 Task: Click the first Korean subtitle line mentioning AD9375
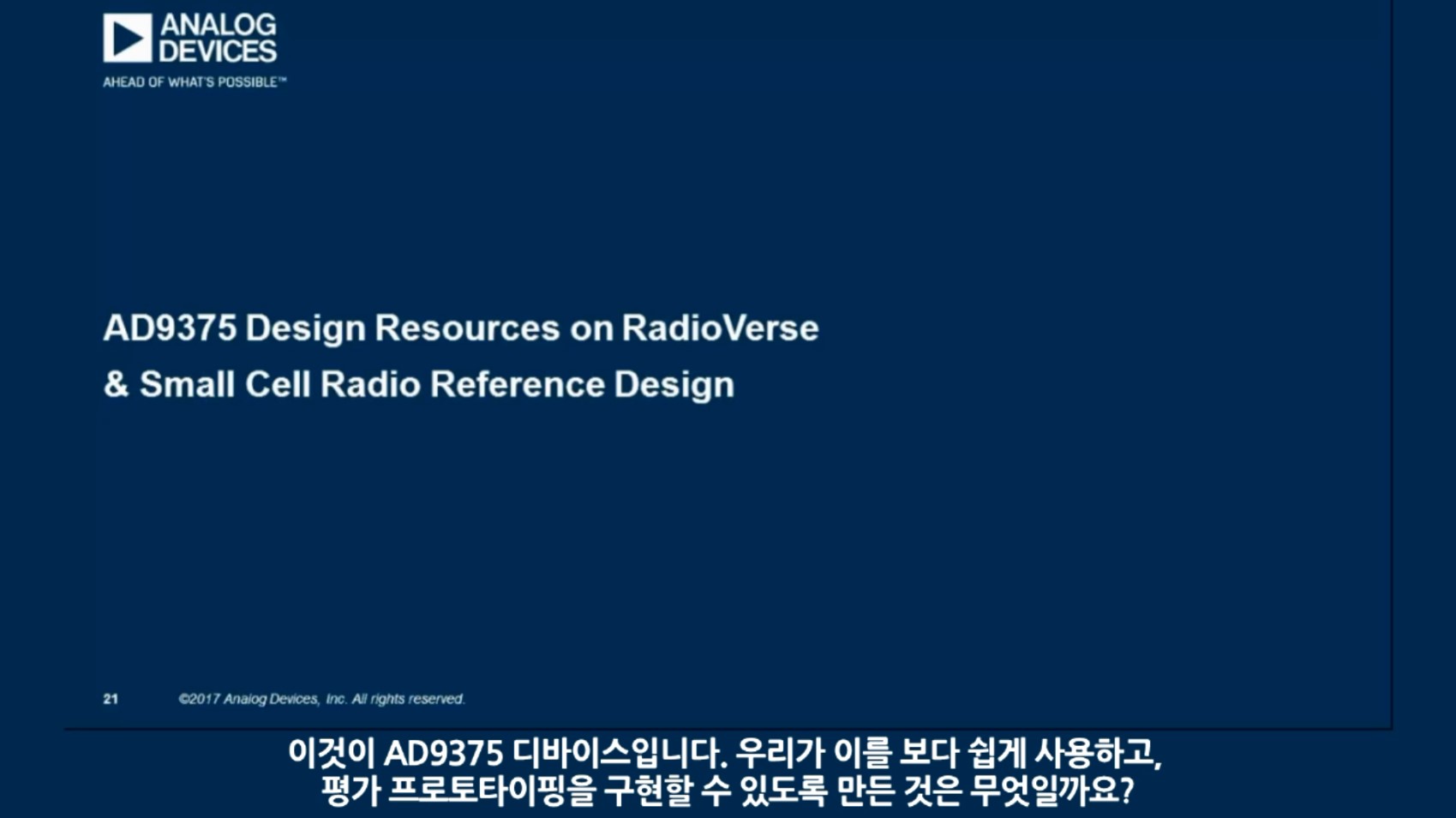(x=725, y=753)
